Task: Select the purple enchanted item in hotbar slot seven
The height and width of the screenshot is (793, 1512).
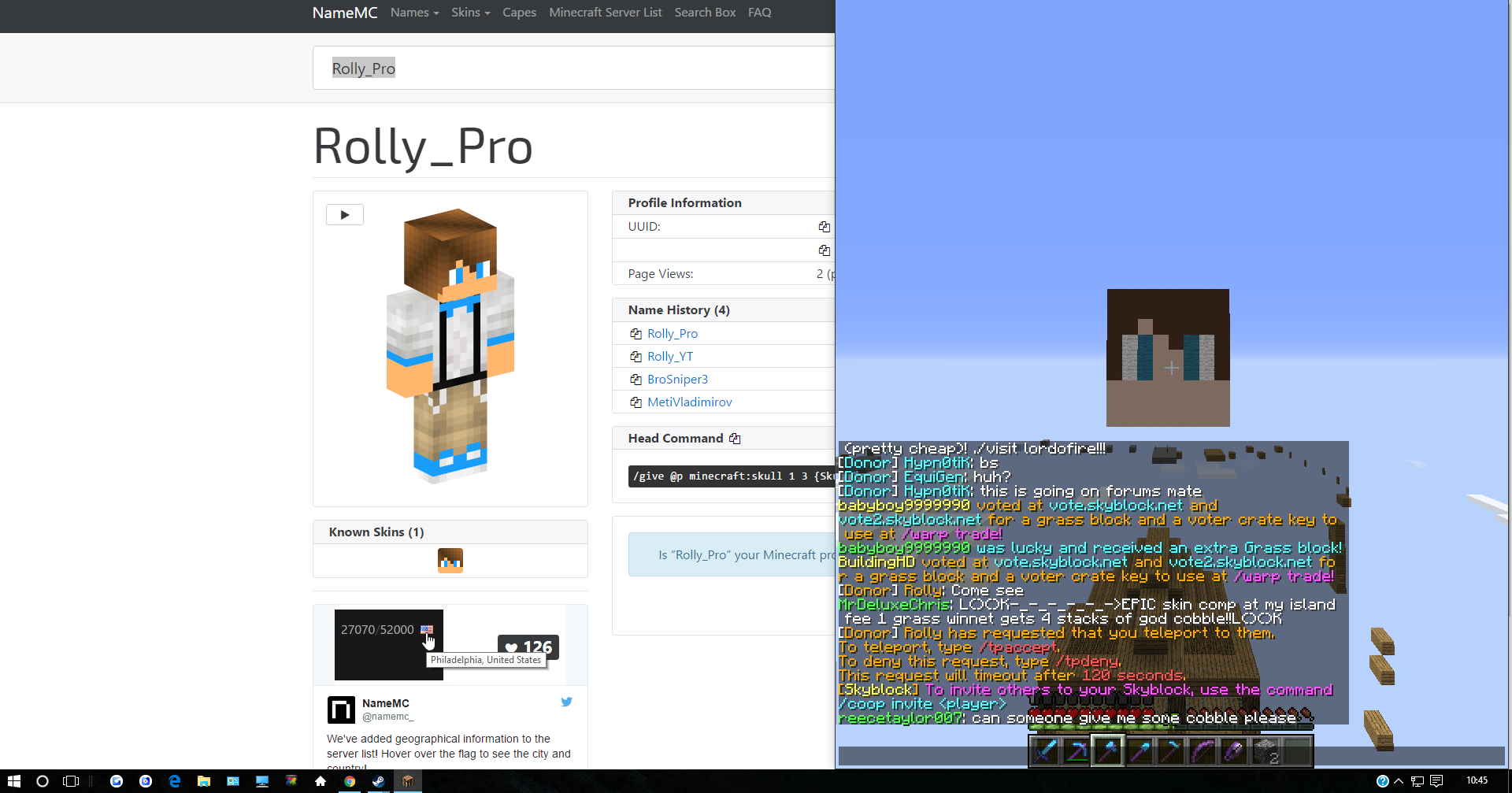Action: [1234, 751]
